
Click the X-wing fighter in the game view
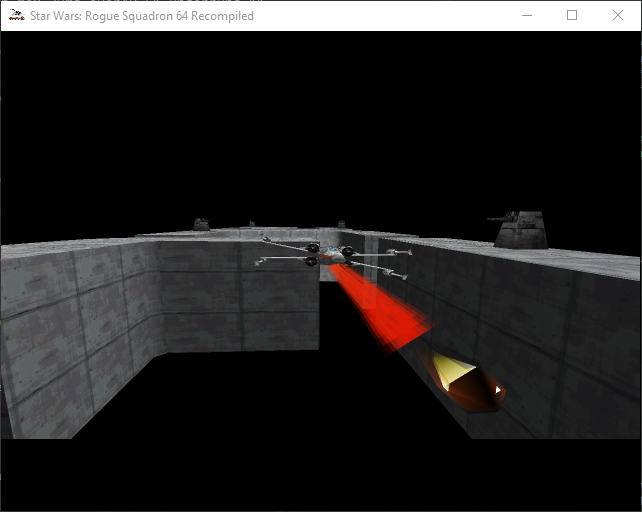coord(333,256)
